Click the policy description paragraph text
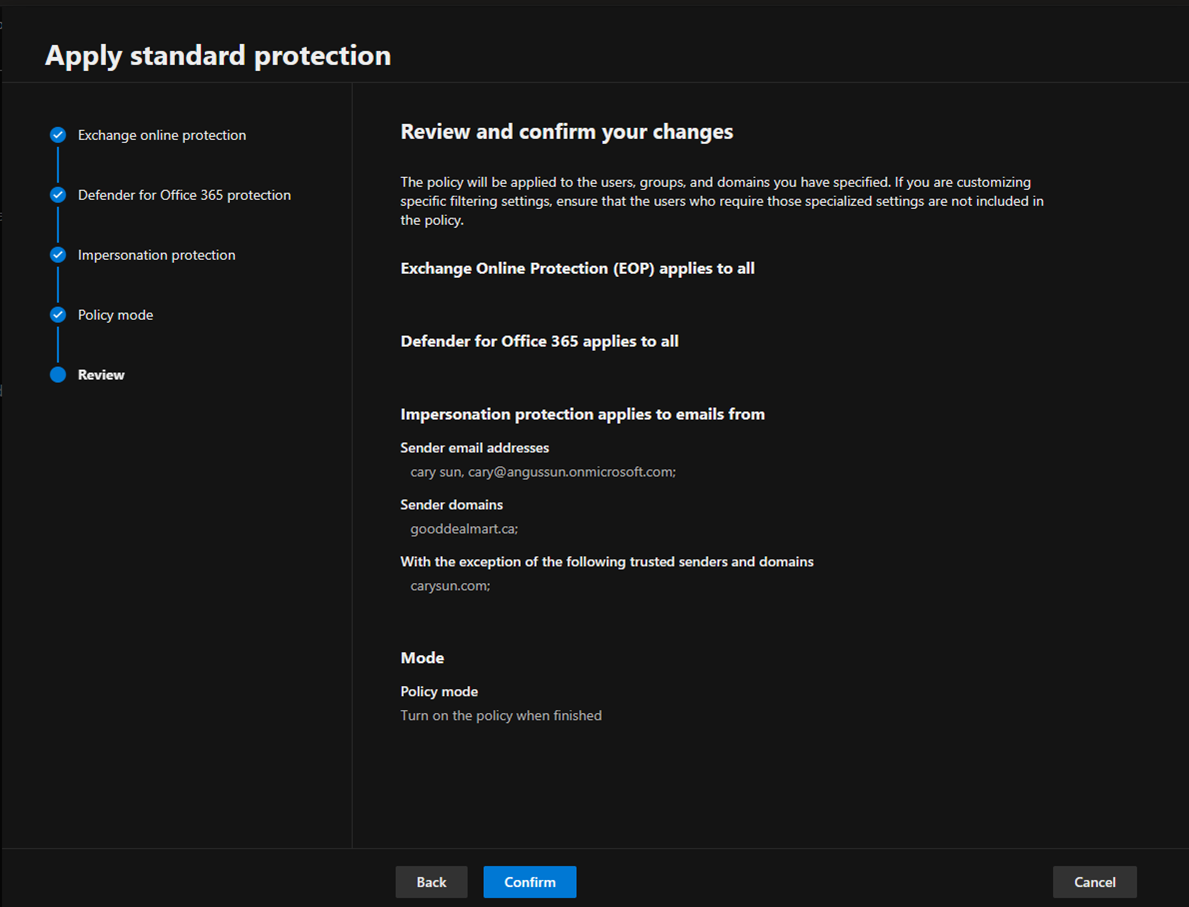1189x907 pixels. click(722, 201)
